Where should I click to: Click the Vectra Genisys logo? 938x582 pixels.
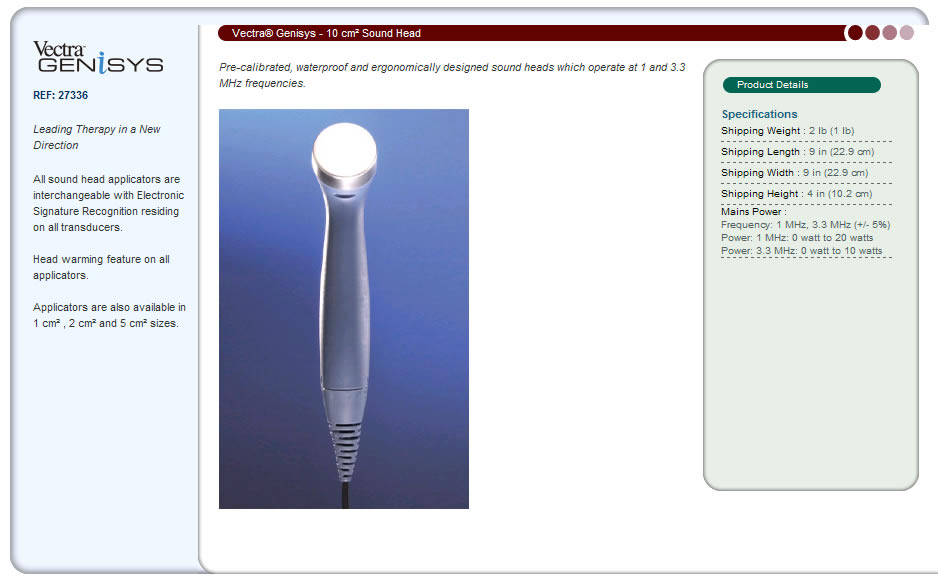tap(98, 57)
